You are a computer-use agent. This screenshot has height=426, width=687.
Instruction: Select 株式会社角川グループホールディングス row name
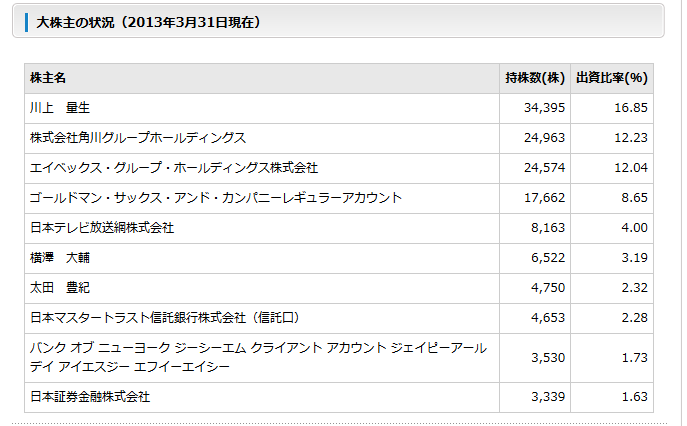(x=138, y=138)
